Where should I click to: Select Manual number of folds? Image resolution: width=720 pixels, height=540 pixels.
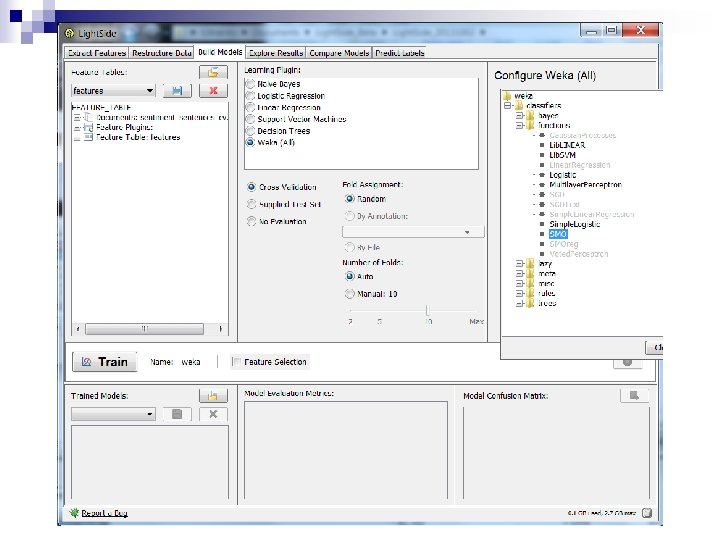pos(350,294)
